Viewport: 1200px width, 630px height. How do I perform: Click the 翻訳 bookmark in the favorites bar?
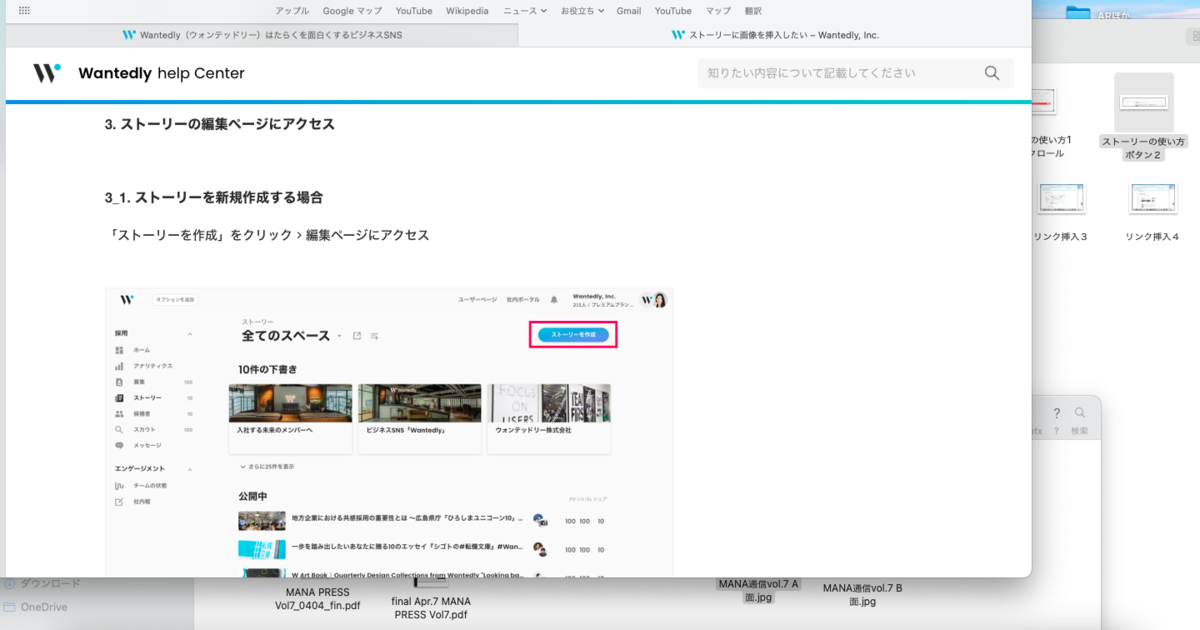click(752, 11)
